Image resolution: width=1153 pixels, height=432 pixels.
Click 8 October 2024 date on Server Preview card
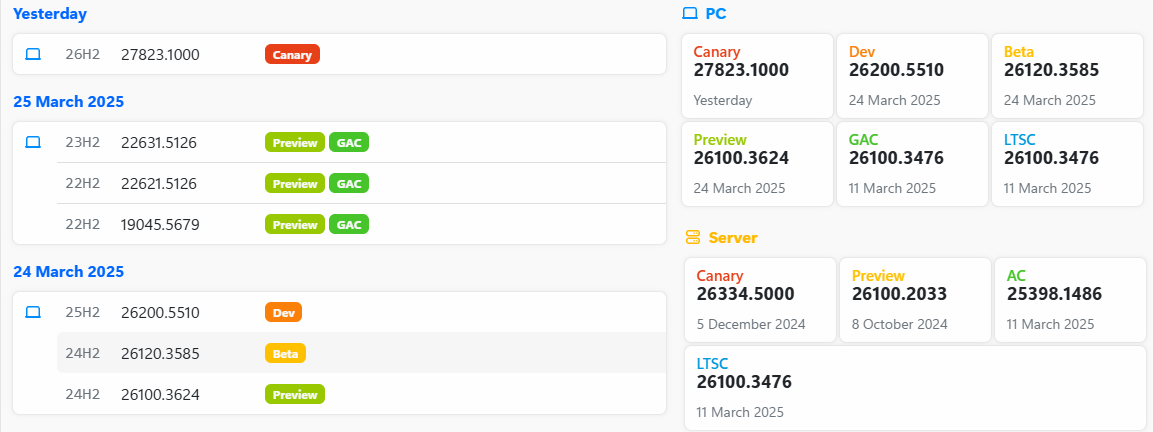(x=900, y=324)
